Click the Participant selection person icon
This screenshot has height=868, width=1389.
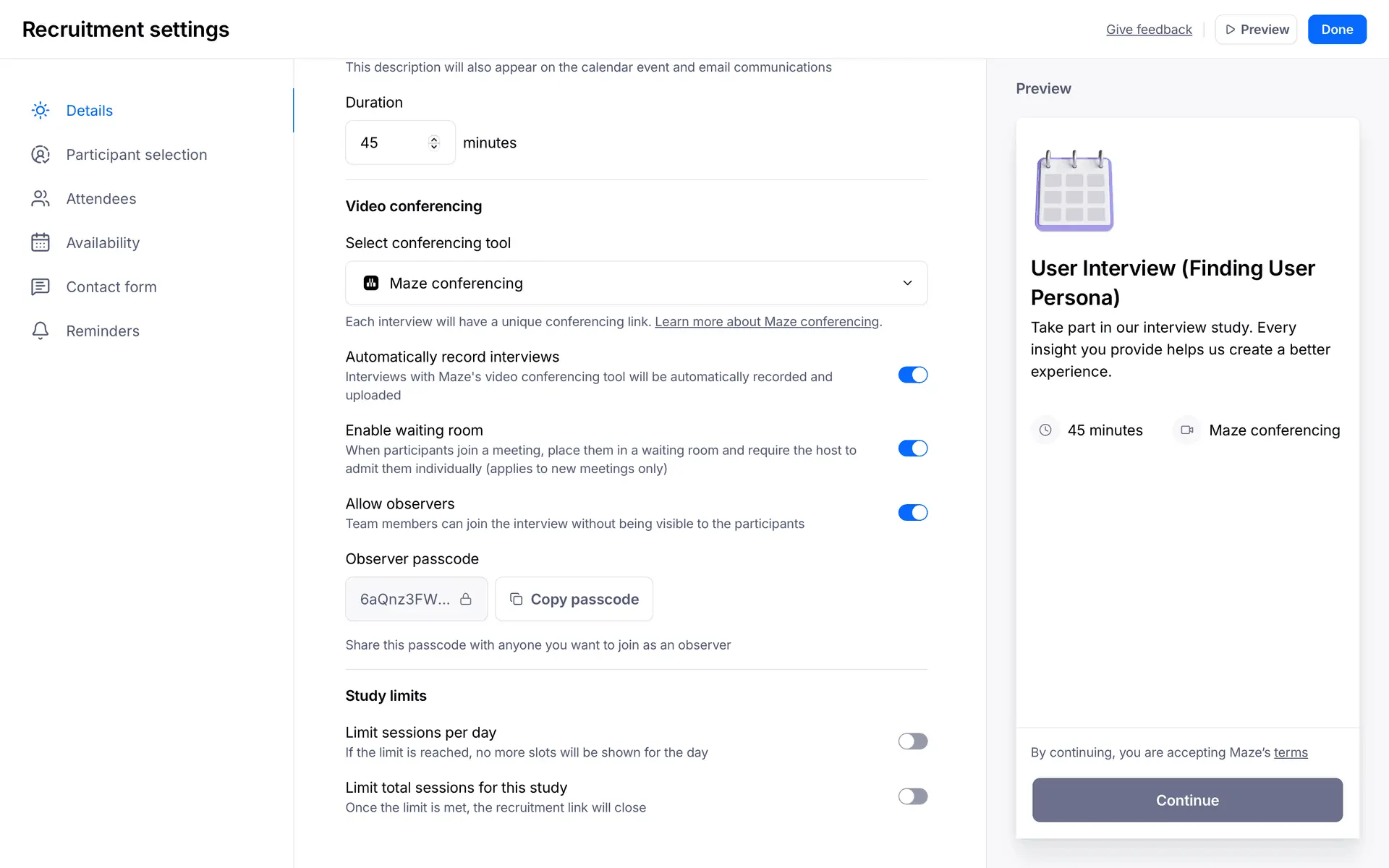coord(41,155)
